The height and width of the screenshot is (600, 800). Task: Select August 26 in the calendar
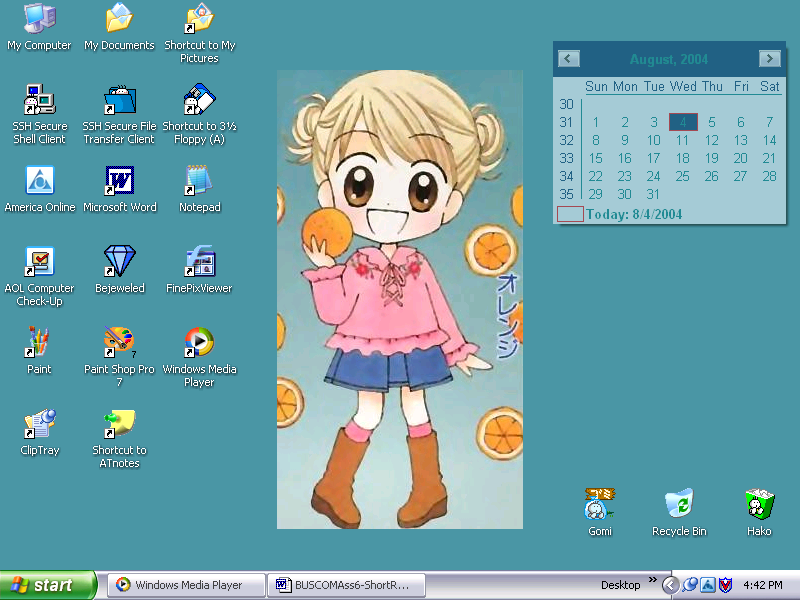coord(712,176)
